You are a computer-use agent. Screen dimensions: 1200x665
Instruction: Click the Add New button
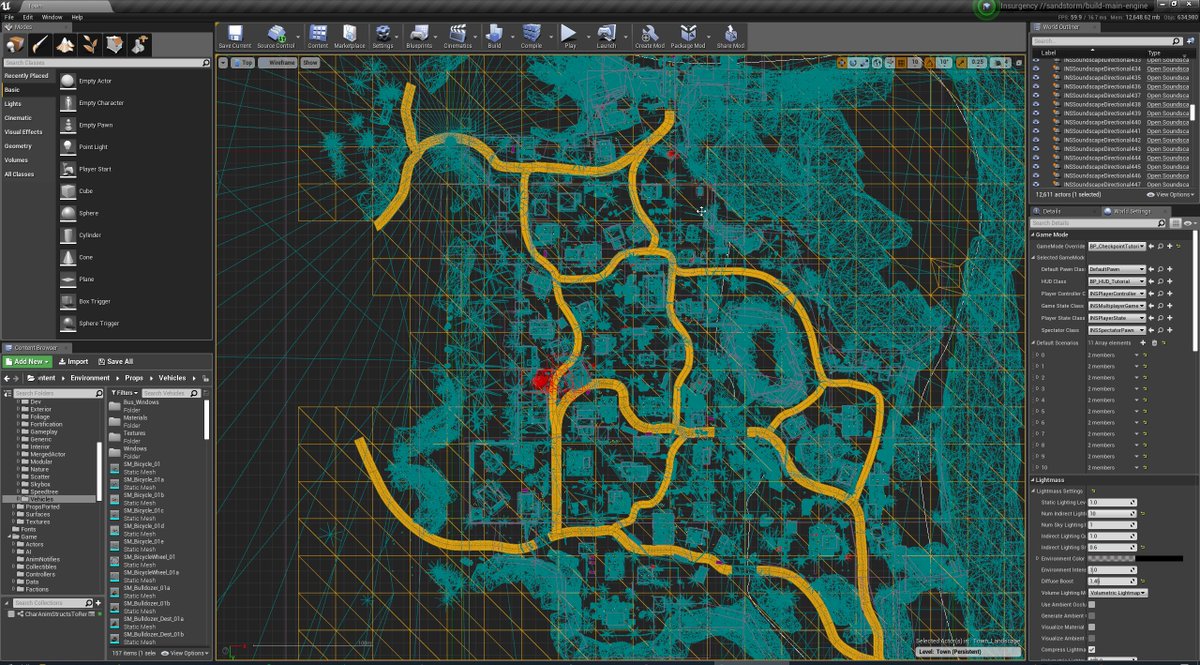(28, 362)
